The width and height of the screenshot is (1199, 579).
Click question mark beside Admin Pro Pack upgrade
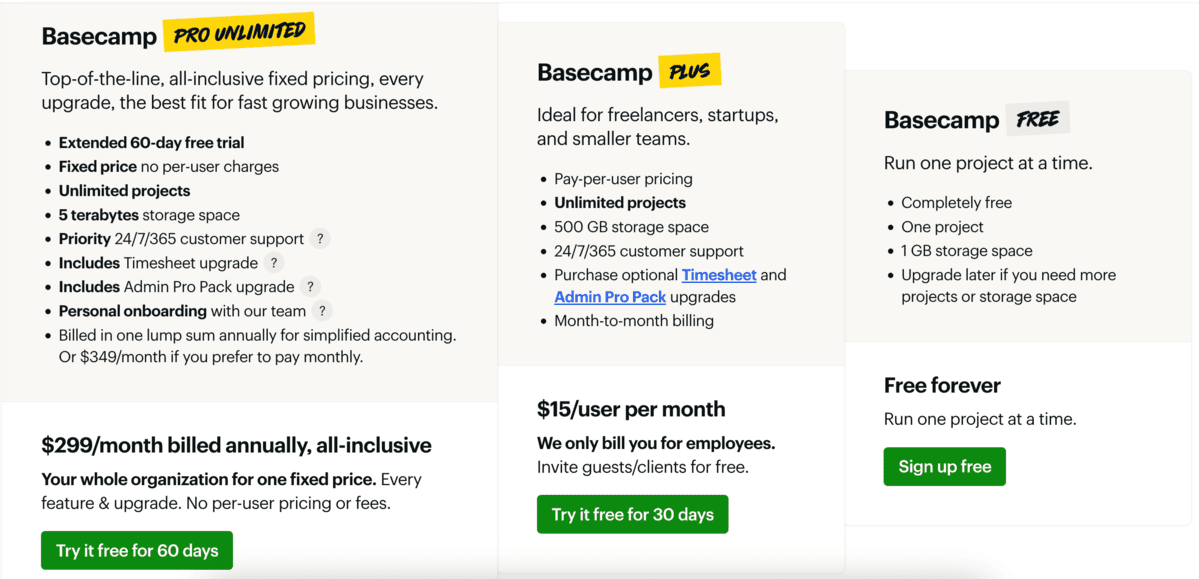[x=311, y=287]
